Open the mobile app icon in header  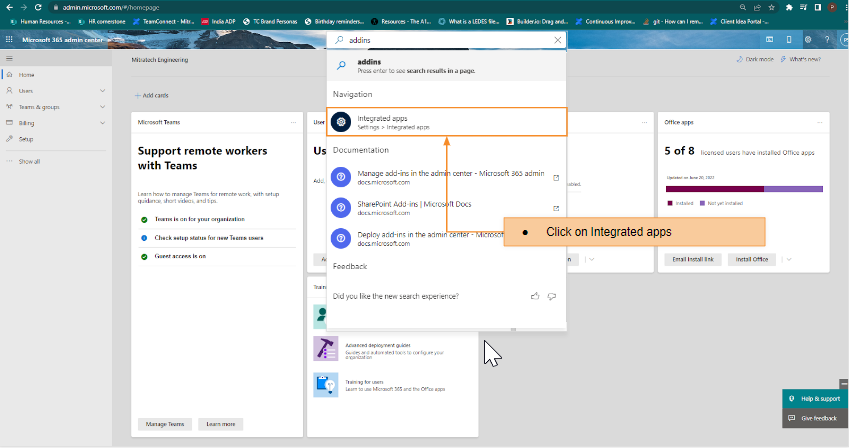(x=789, y=40)
